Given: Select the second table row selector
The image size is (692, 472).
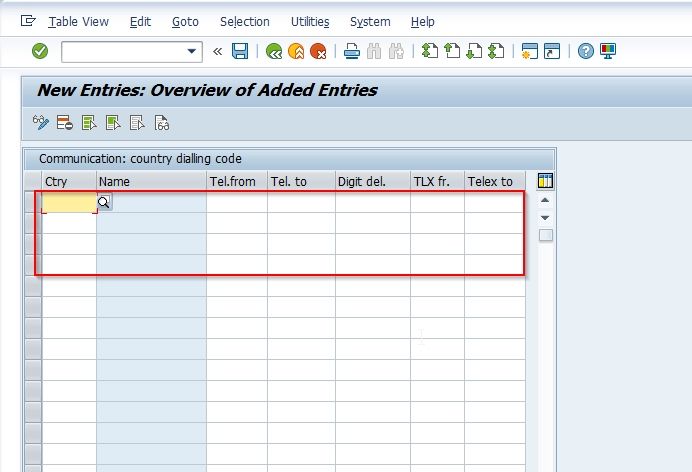Looking at the screenshot, I should point(33,223).
